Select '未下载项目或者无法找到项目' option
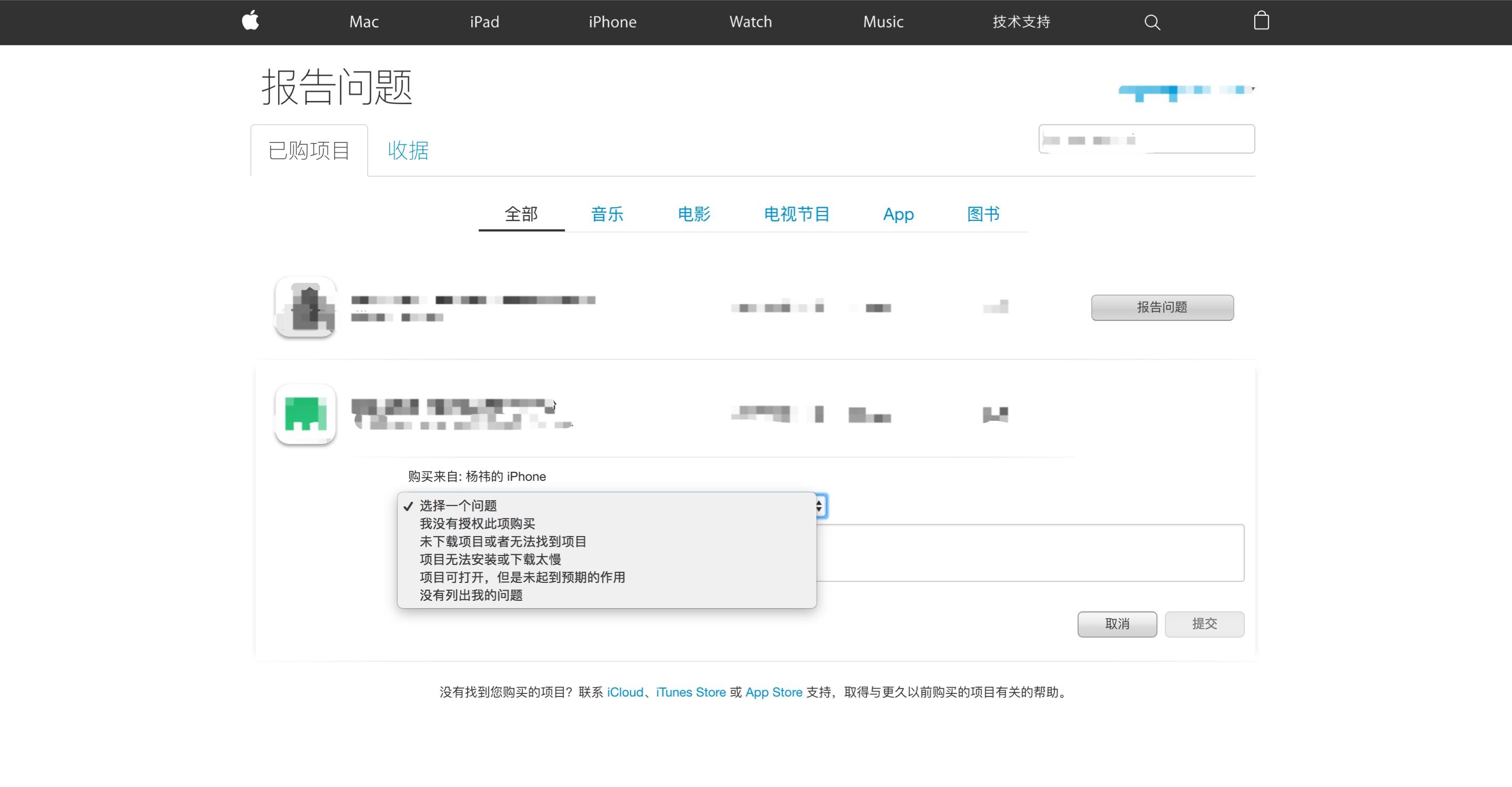This screenshot has width=1512, height=787. (x=502, y=541)
